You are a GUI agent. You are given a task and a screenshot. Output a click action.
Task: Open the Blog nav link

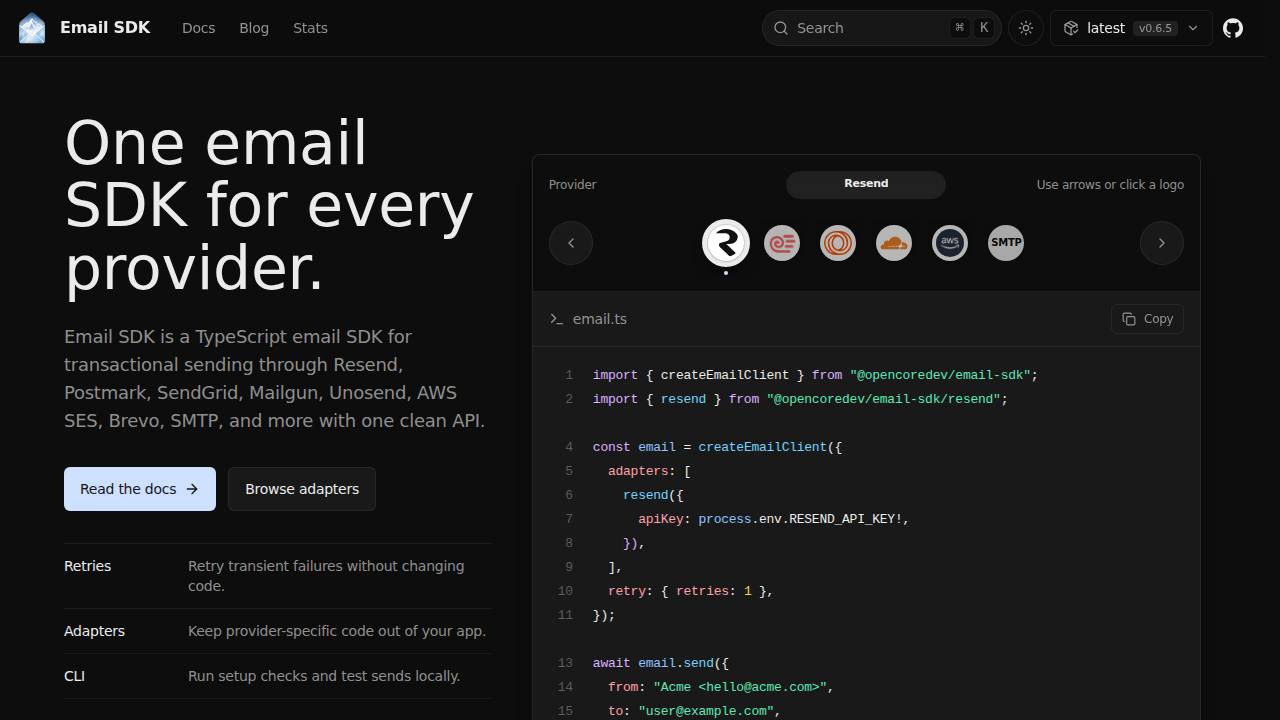click(254, 28)
